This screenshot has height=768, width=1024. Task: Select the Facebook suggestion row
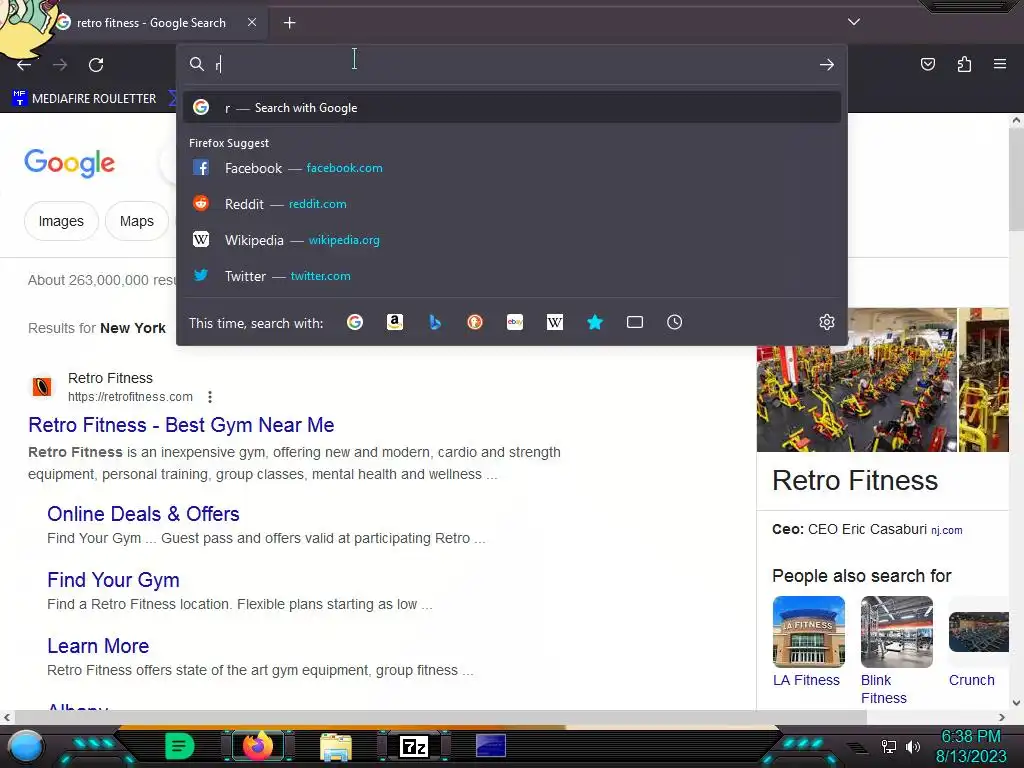click(512, 168)
